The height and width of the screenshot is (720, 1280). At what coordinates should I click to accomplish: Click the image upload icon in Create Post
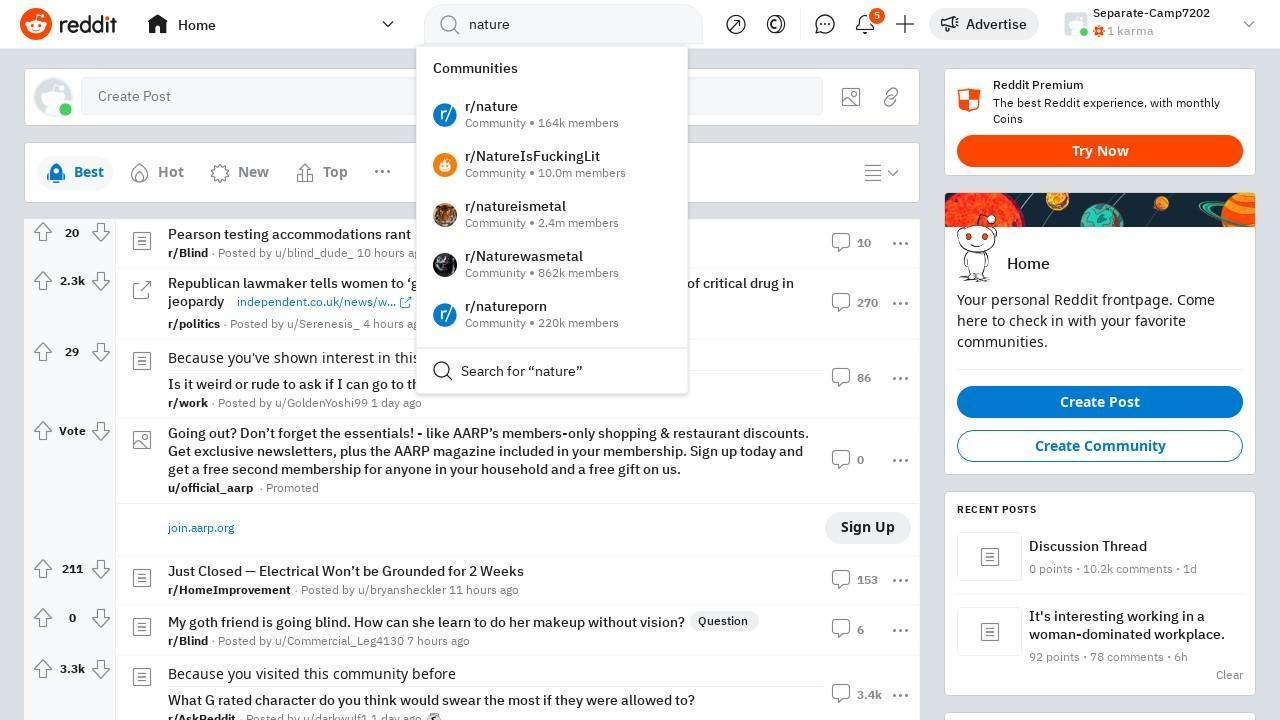[x=851, y=97]
